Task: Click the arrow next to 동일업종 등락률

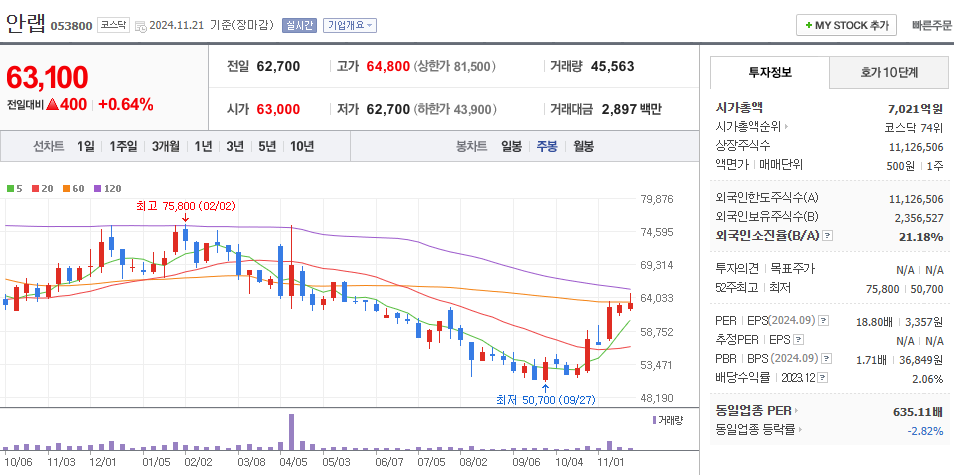Action: (799, 430)
